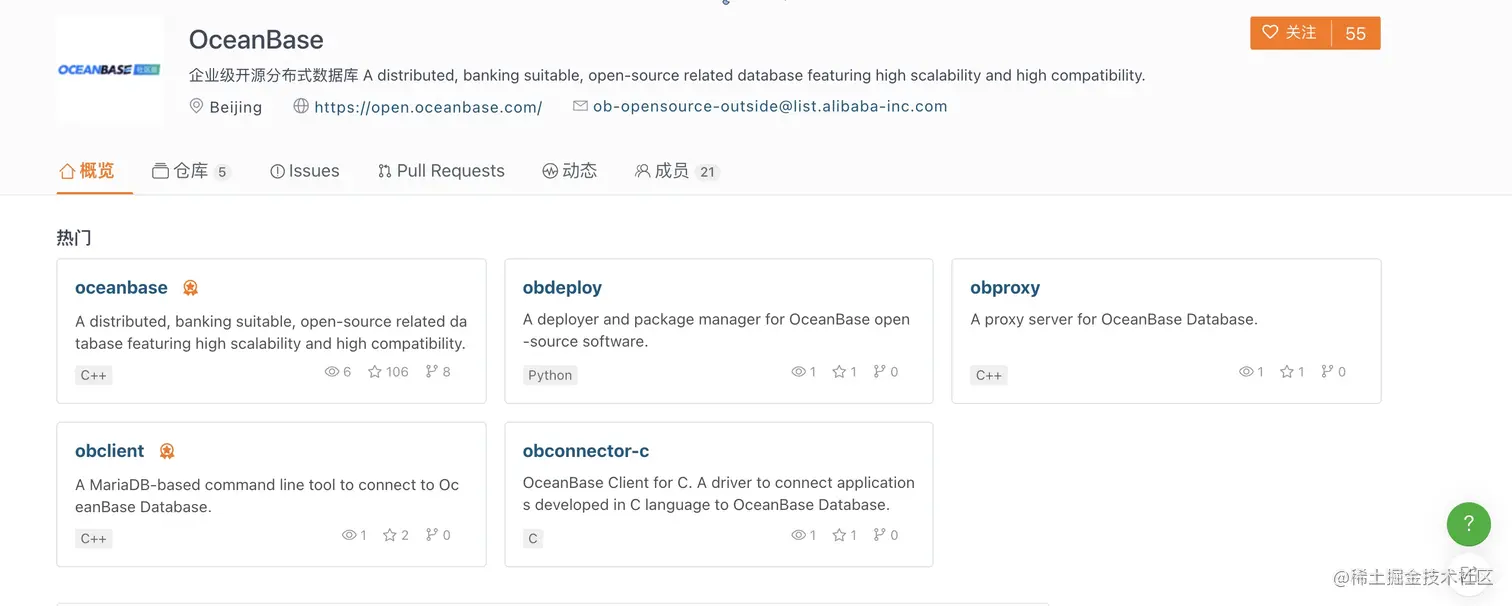Open the obconnector-c repository link
The height and width of the screenshot is (606, 1512).
click(586, 451)
